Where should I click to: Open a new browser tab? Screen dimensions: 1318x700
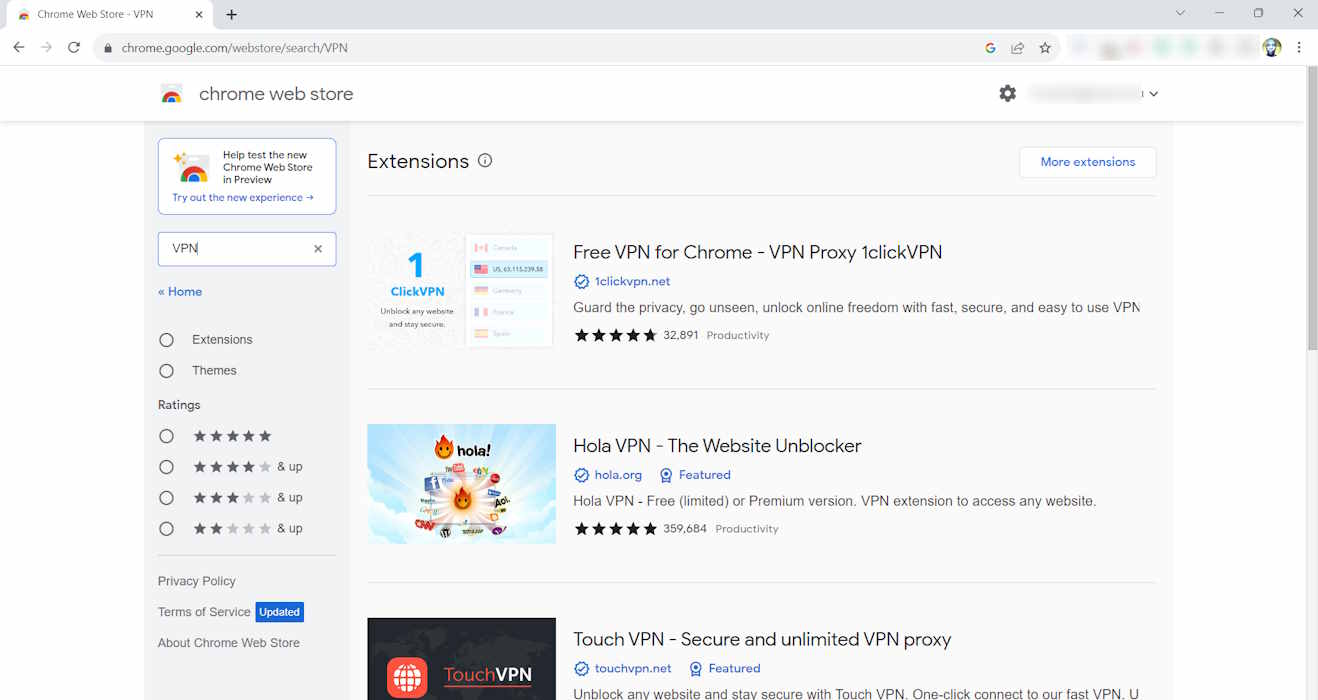coord(232,15)
